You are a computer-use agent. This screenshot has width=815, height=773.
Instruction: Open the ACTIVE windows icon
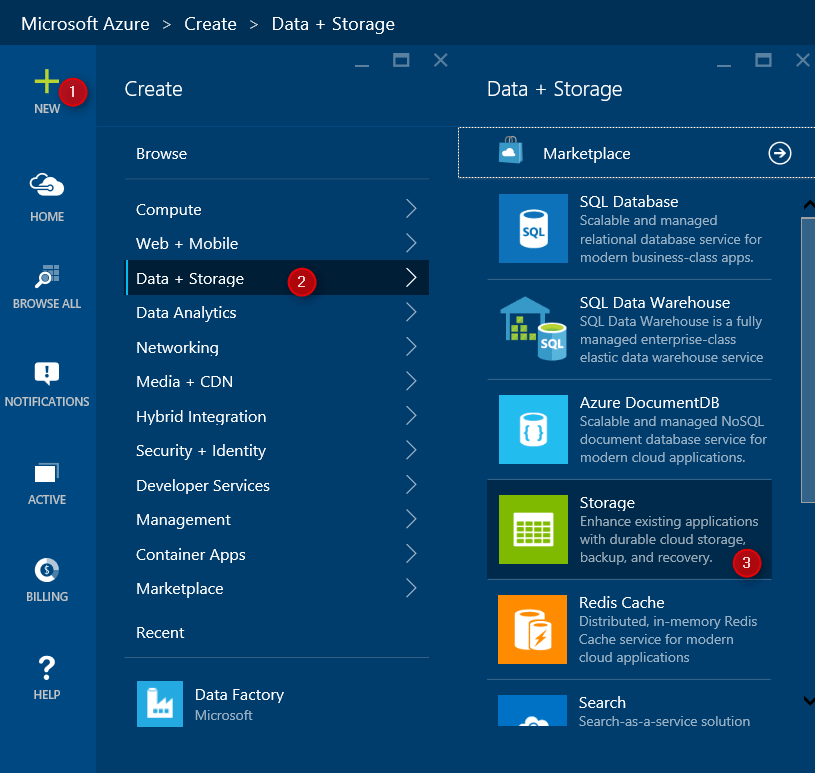(x=47, y=473)
